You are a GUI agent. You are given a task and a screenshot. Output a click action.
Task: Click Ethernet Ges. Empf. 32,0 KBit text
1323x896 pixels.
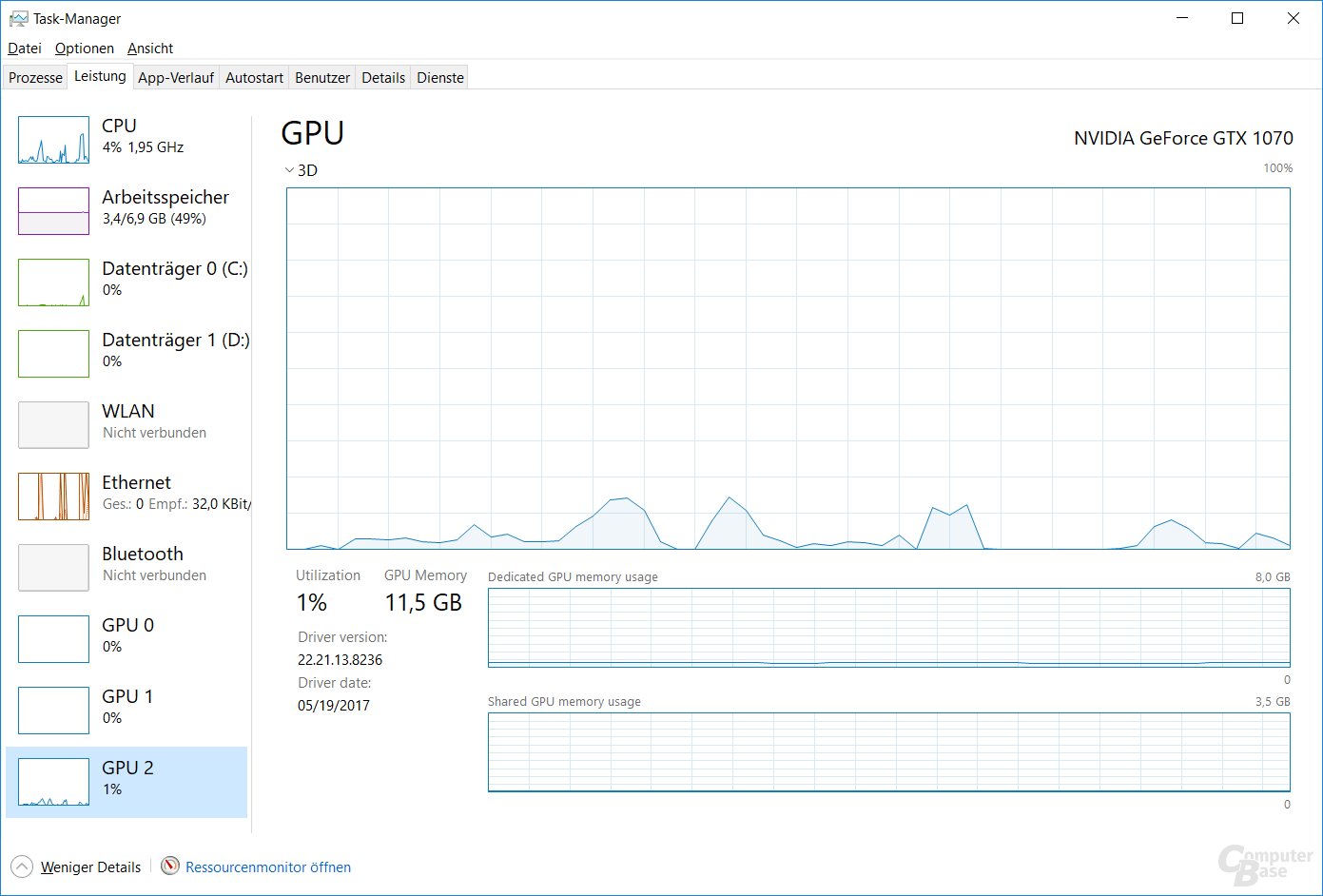coord(177,504)
